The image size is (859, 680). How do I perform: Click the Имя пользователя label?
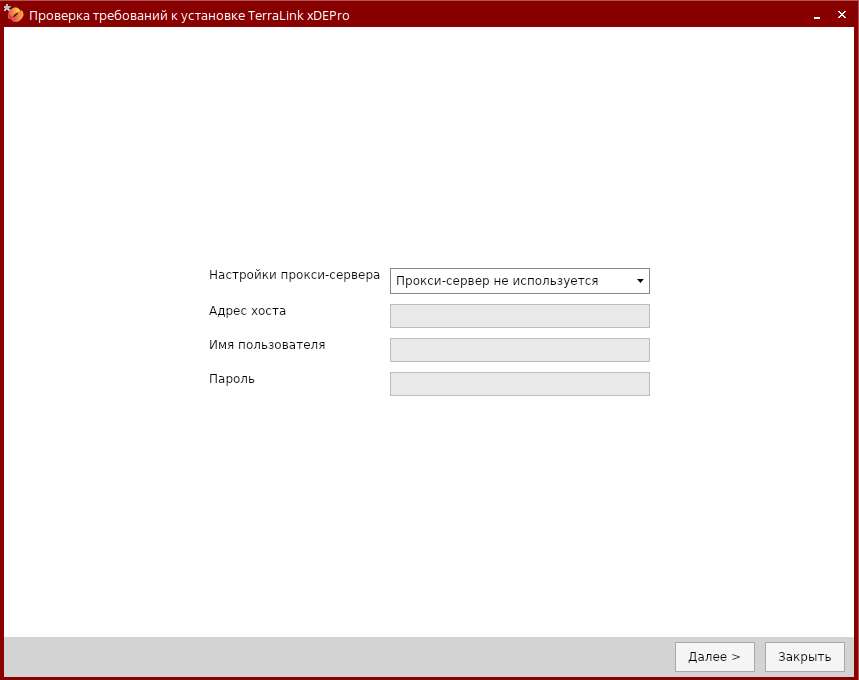tap(267, 345)
